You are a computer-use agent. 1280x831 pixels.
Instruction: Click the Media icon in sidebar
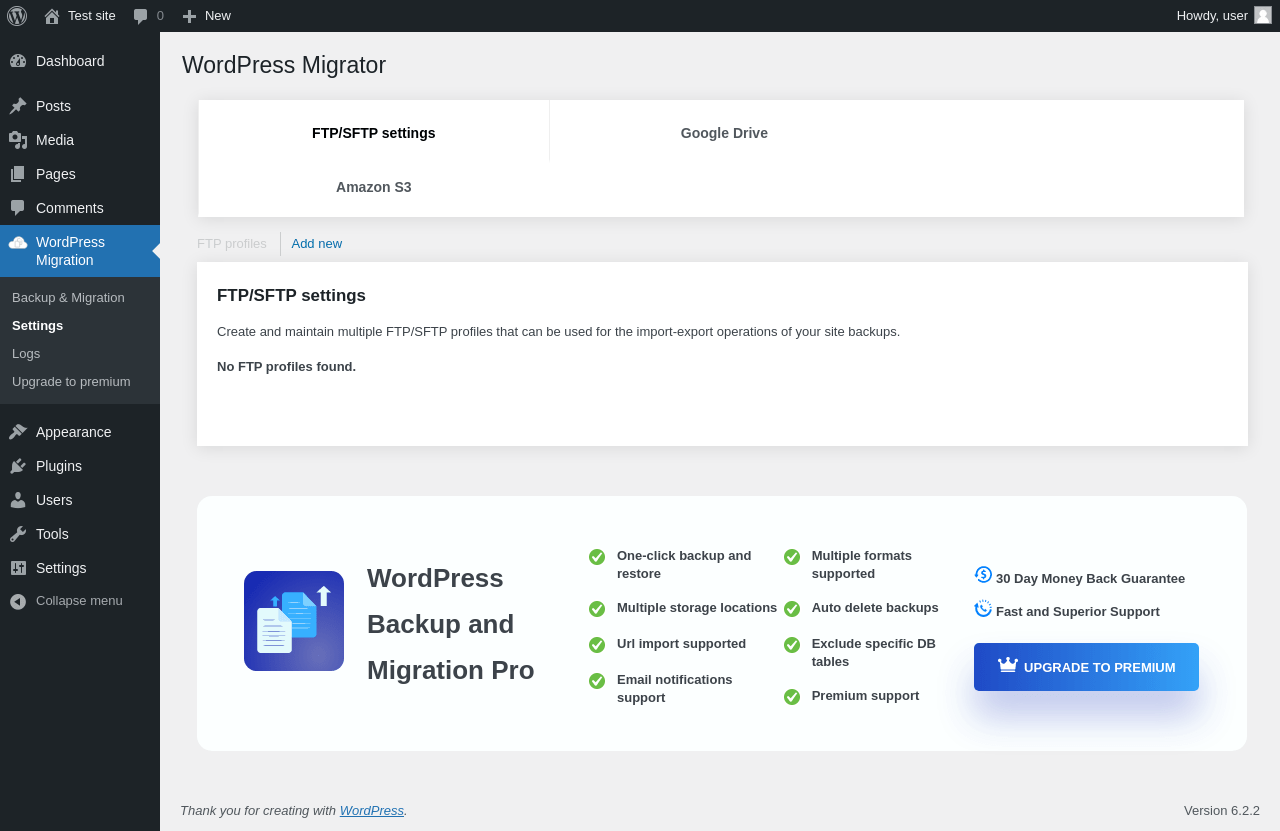pyautogui.click(x=18, y=140)
